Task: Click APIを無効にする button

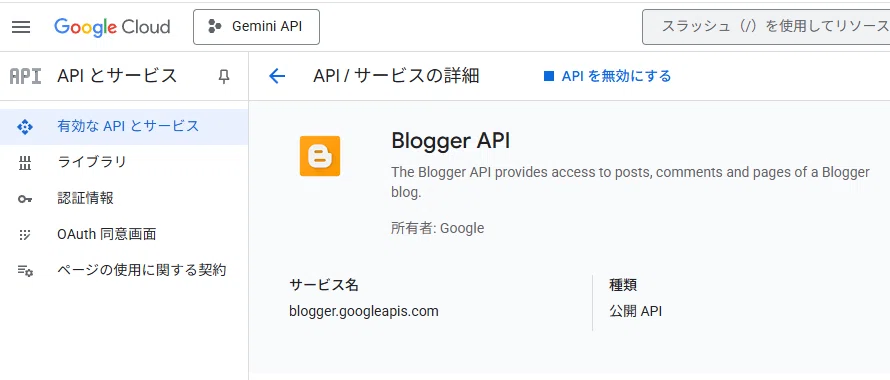Action: [x=607, y=76]
